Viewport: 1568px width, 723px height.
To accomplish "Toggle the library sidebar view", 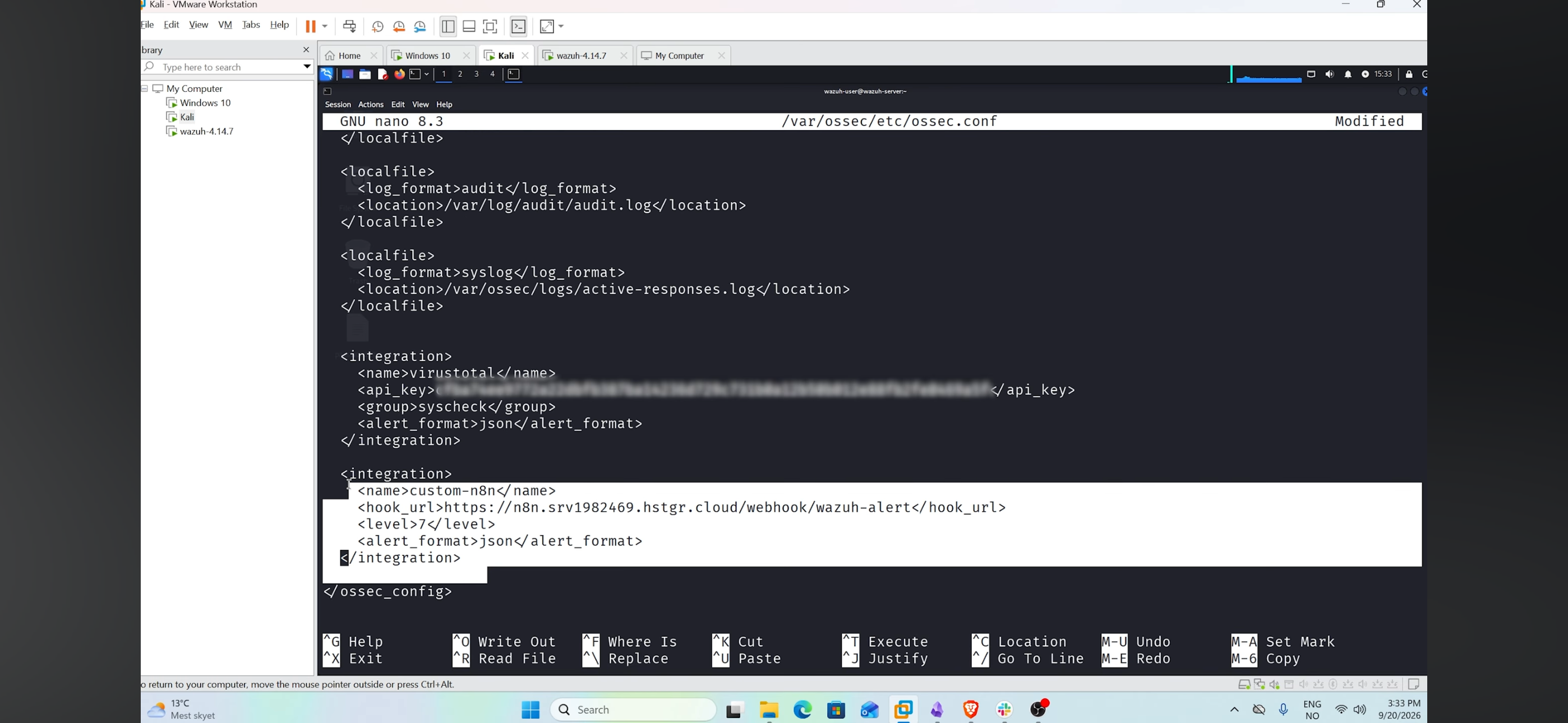I will pos(448,26).
